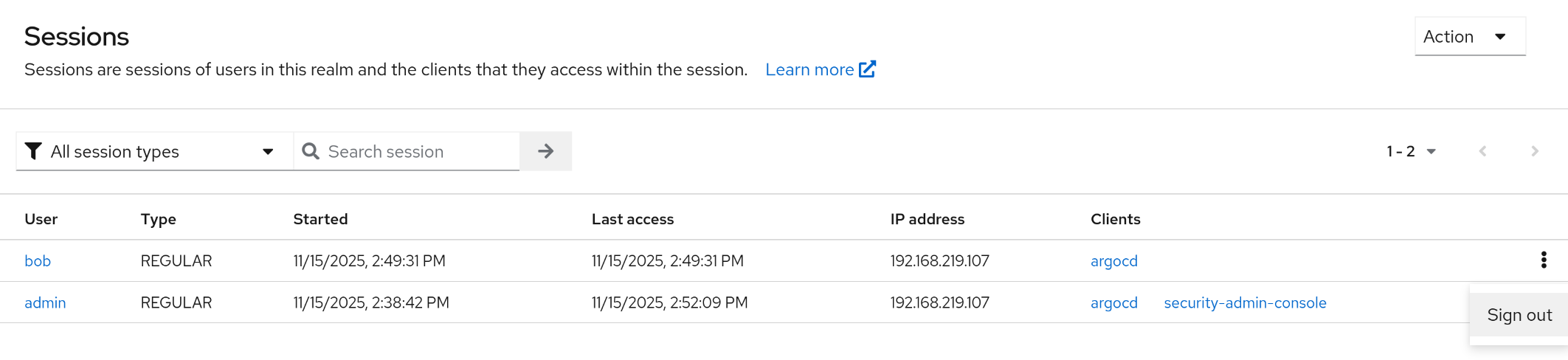Open the admin user link
1568x360 pixels.
click(x=45, y=303)
